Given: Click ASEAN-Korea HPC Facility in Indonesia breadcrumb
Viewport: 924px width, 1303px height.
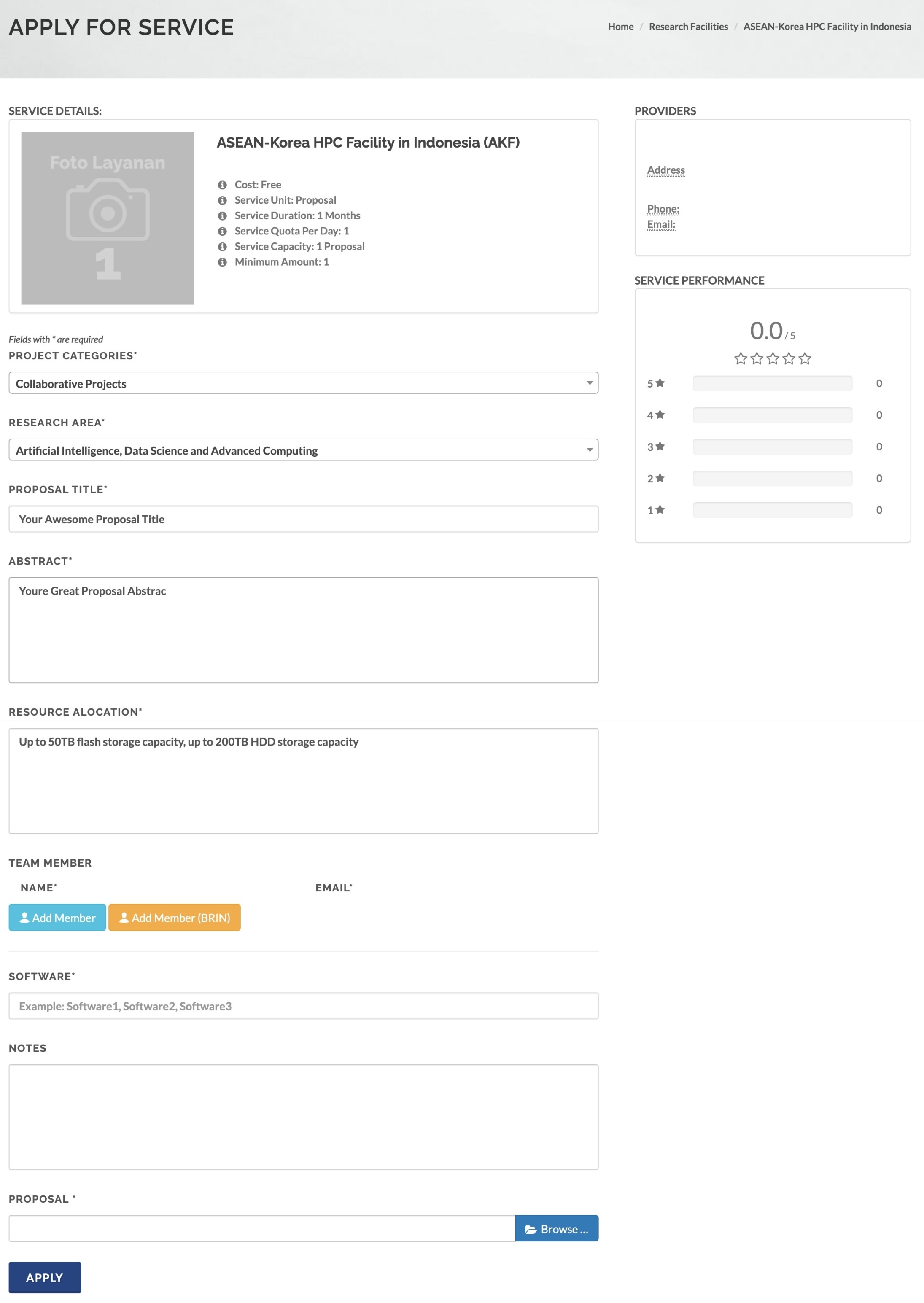Looking at the screenshot, I should [x=827, y=26].
